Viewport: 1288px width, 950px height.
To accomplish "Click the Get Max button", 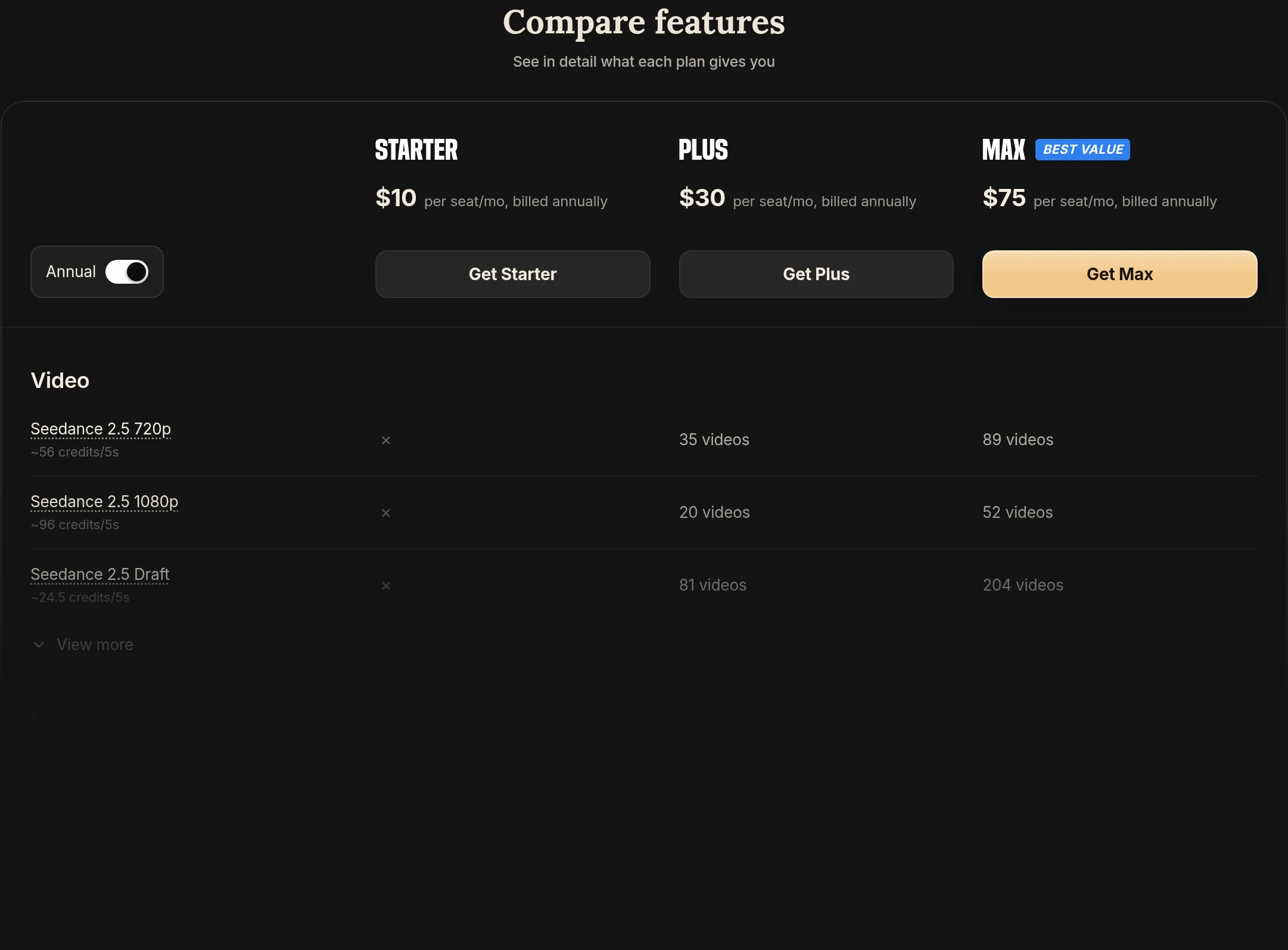I will pyautogui.click(x=1119, y=274).
